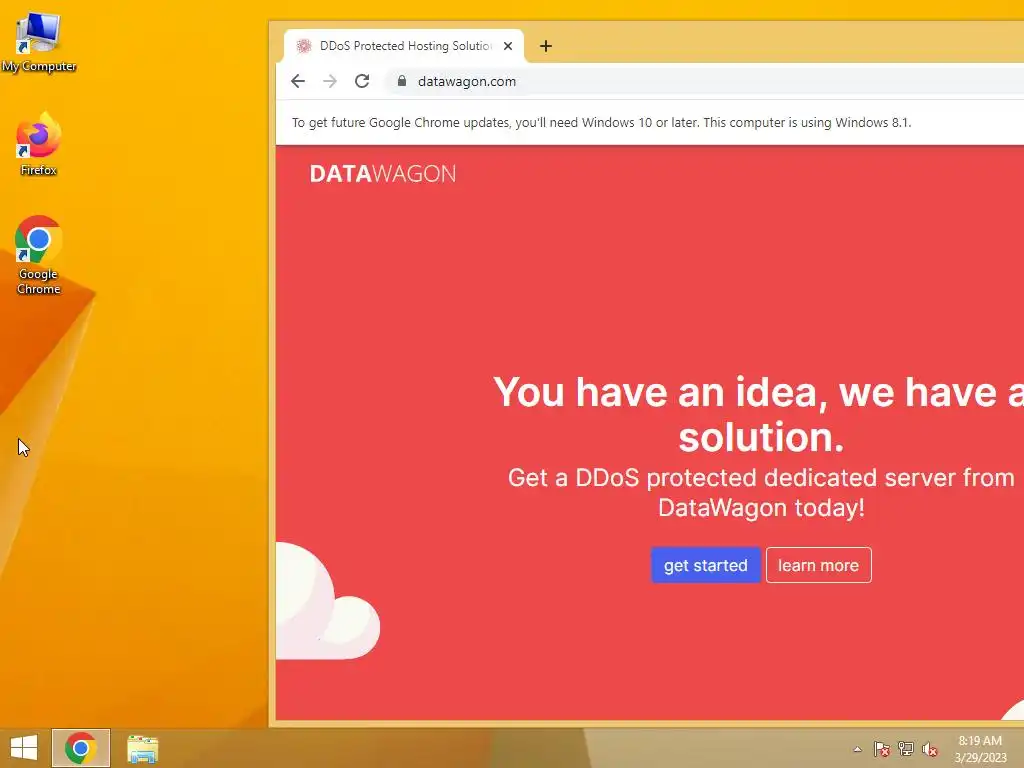The height and width of the screenshot is (768, 1024).
Task: Open the My Computer desktop icon
Action: tap(39, 40)
